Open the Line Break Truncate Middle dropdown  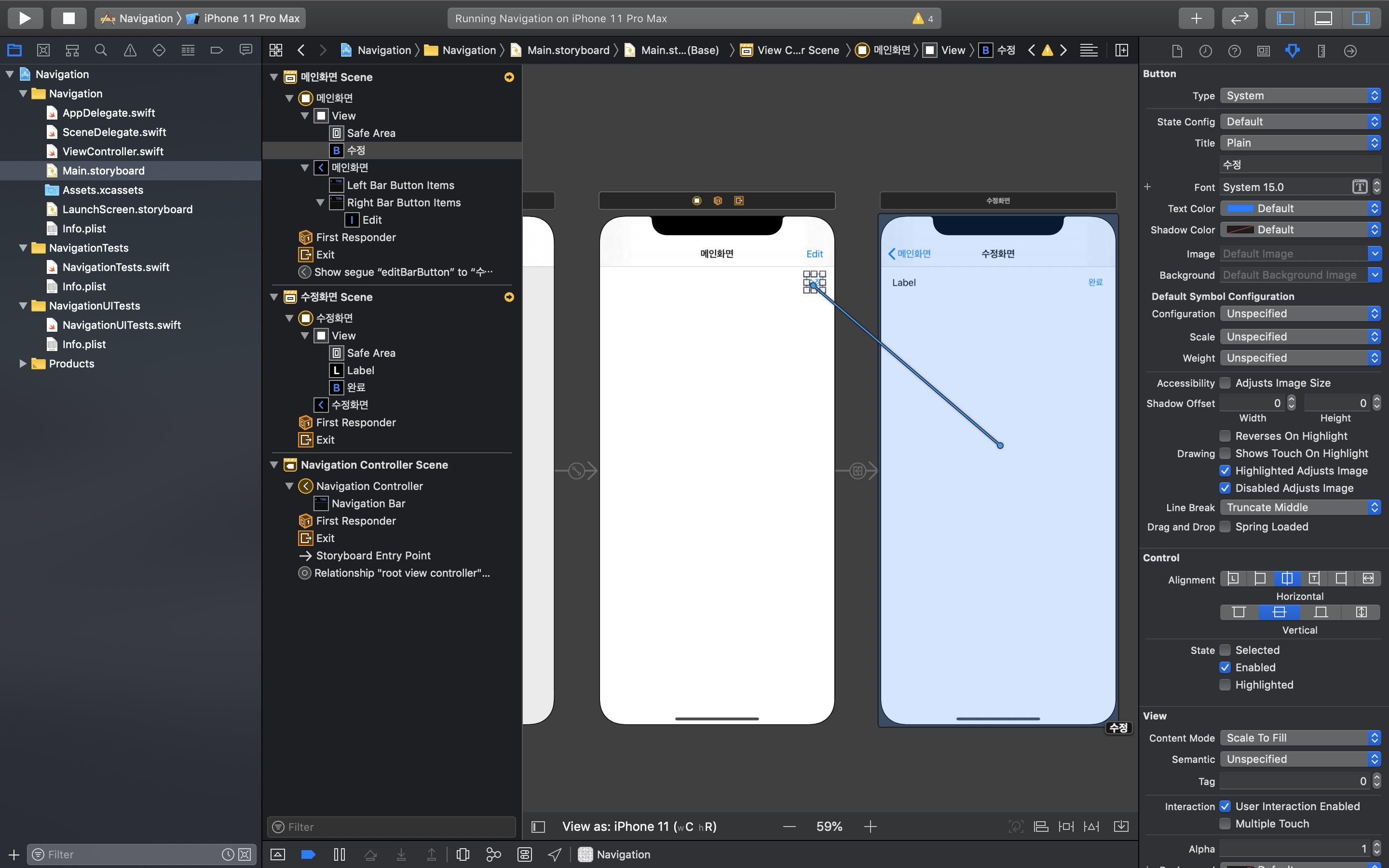[x=1299, y=507]
